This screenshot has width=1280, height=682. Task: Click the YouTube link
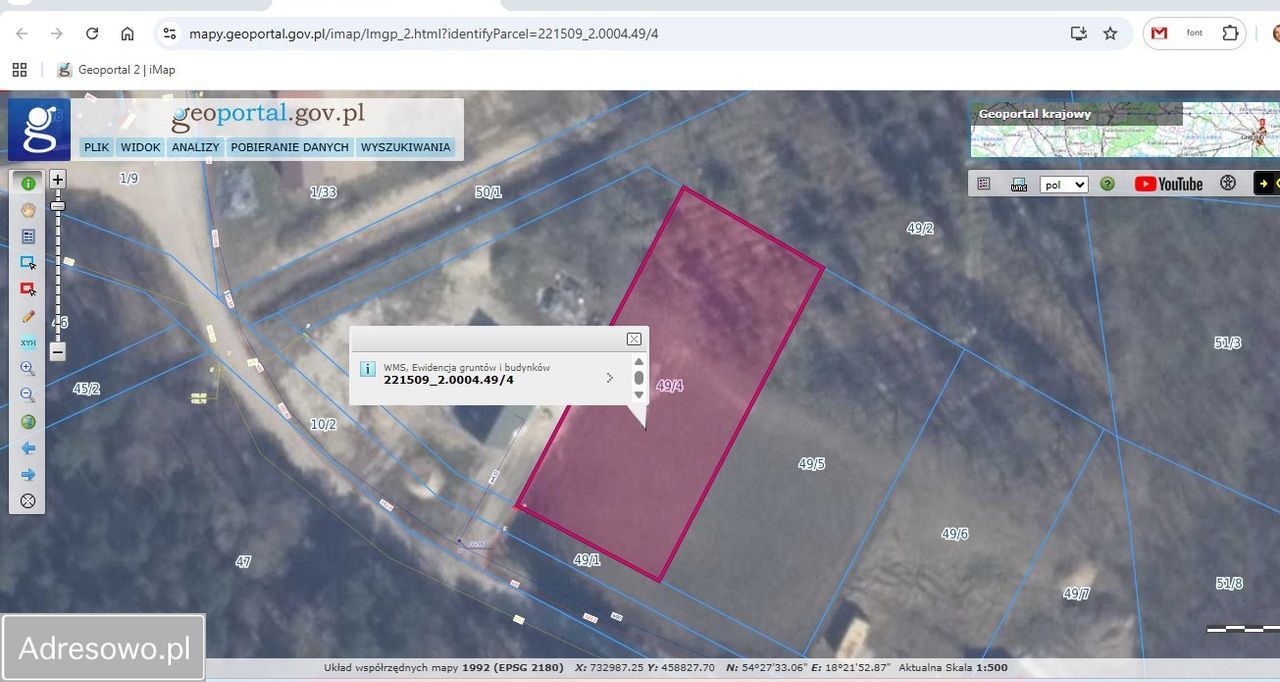click(x=1168, y=184)
